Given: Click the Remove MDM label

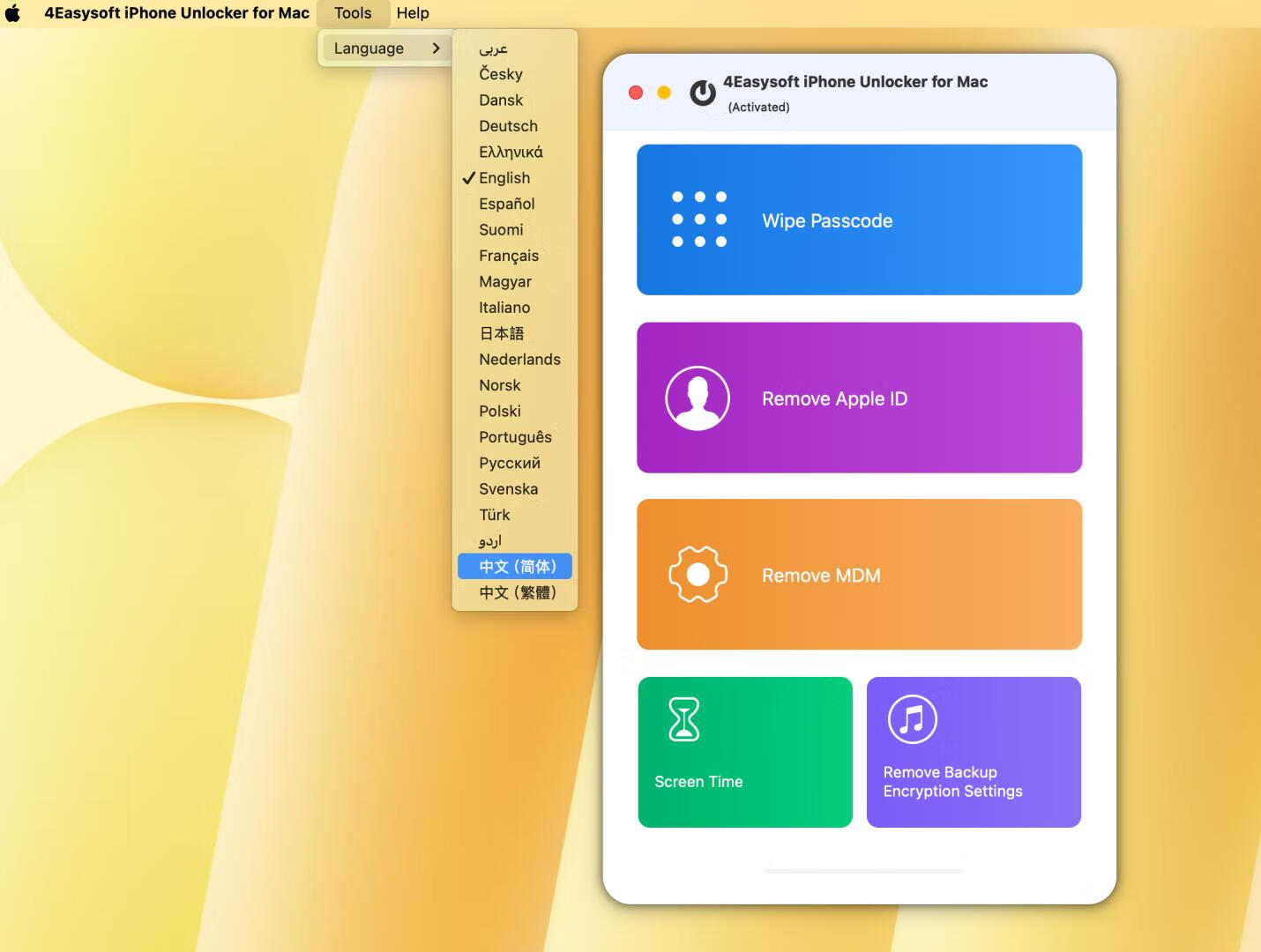Looking at the screenshot, I should tap(821, 576).
